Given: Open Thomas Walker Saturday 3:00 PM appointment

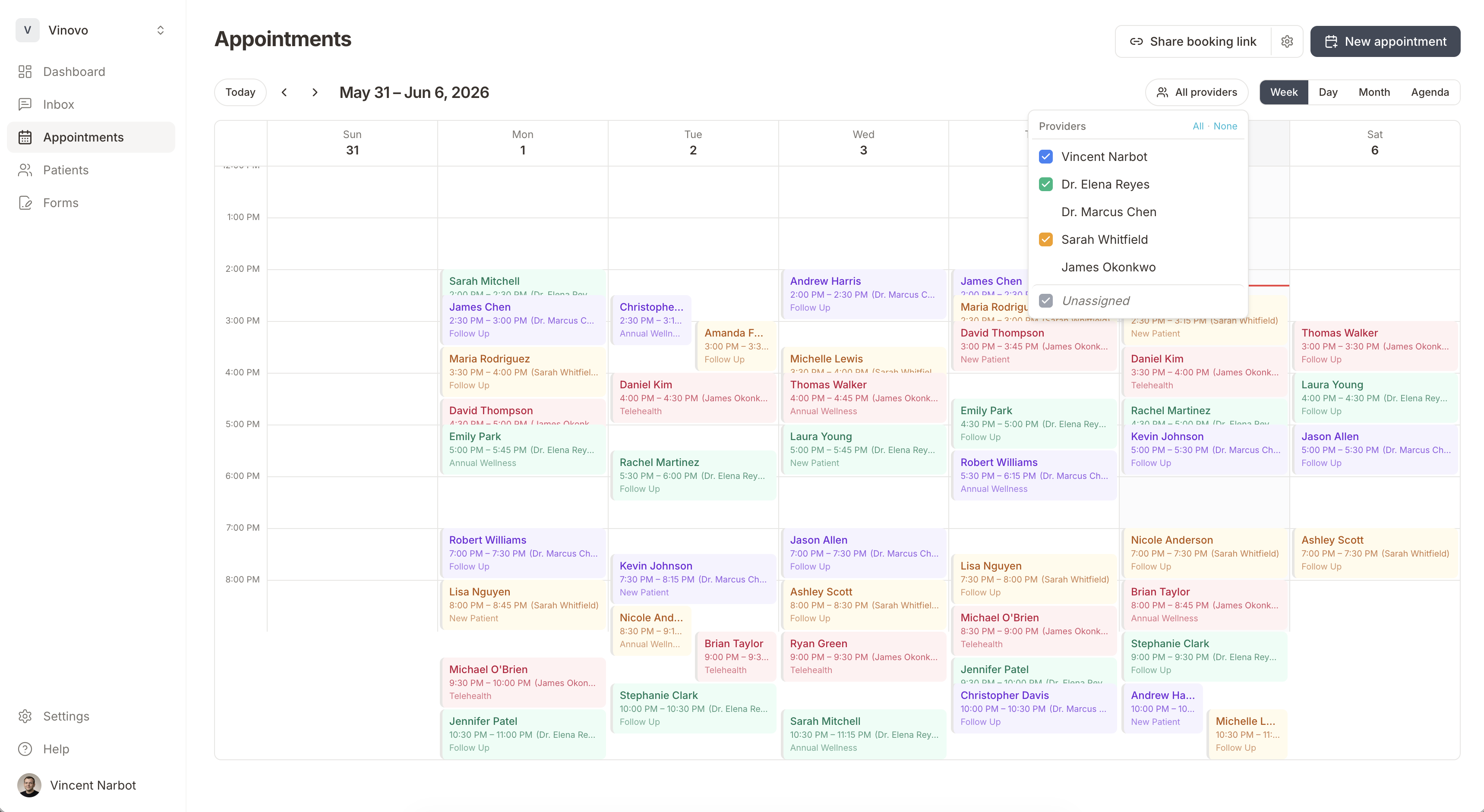Looking at the screenshot, I should (1375, 346).
